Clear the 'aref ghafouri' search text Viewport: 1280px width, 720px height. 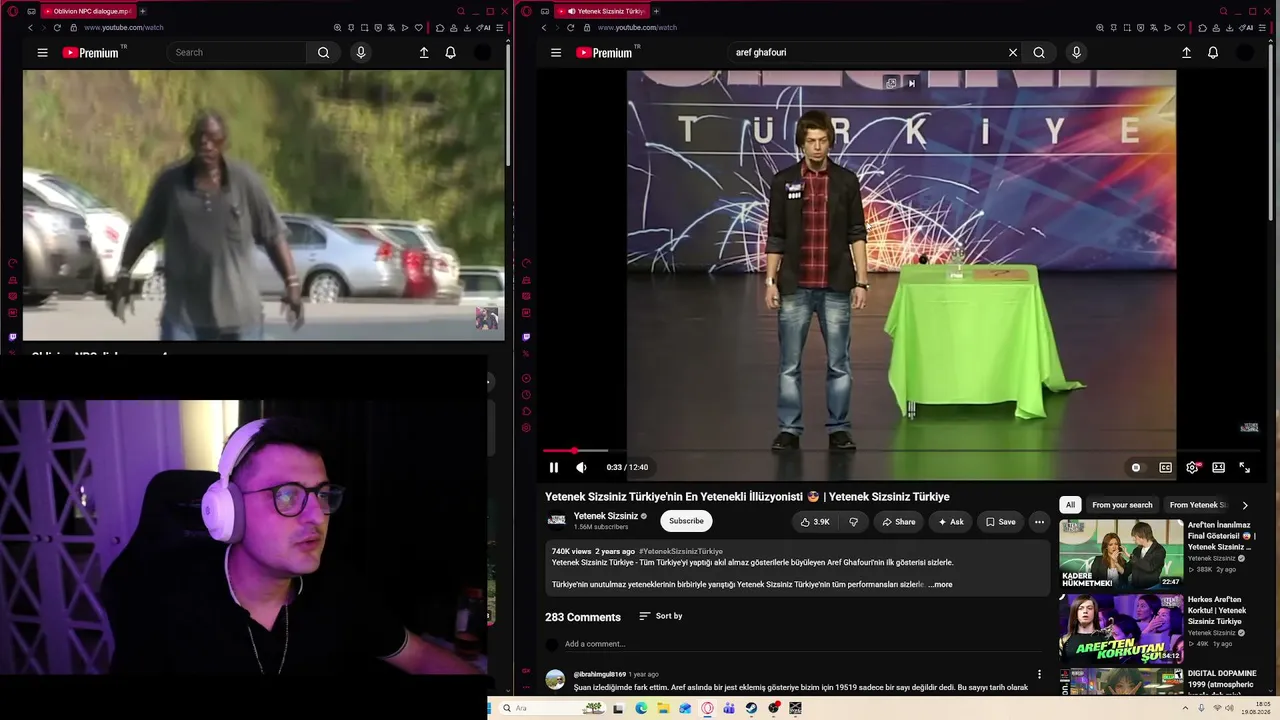pyautogui.click(x=1012, y=53)
